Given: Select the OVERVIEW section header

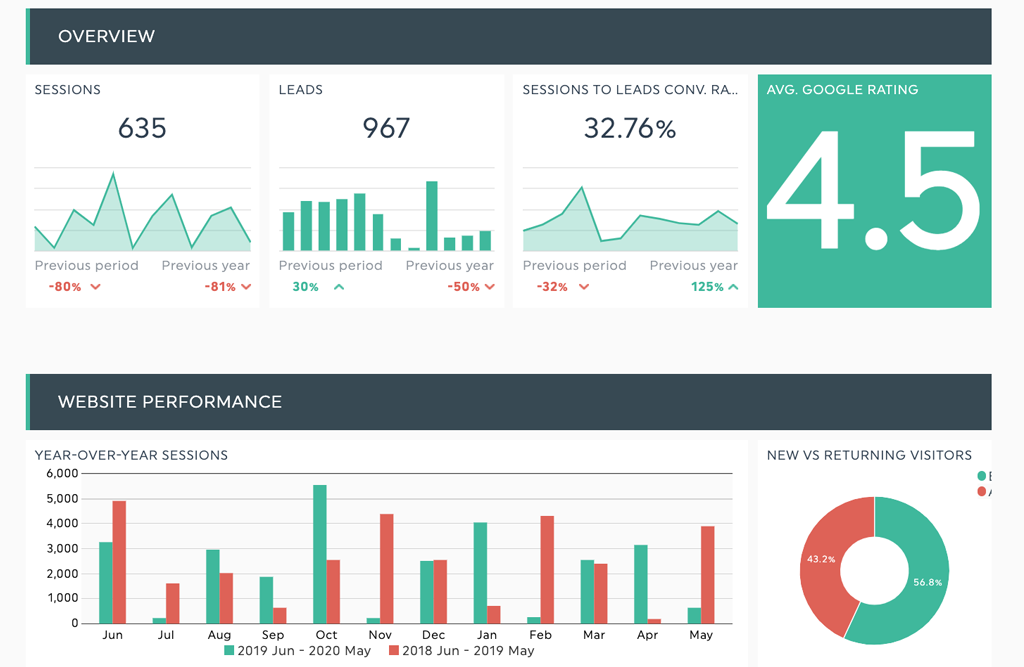Looking at the screenshot, I should (106, 37).
